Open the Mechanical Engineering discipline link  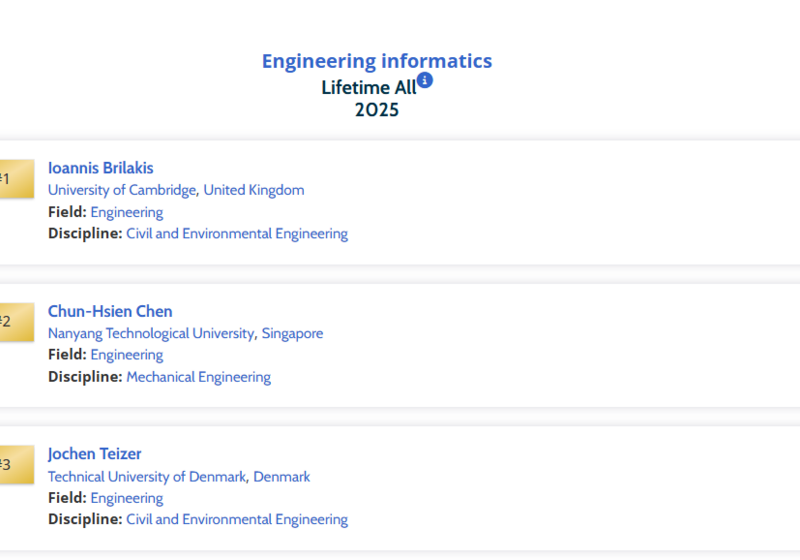click(198, 377)
